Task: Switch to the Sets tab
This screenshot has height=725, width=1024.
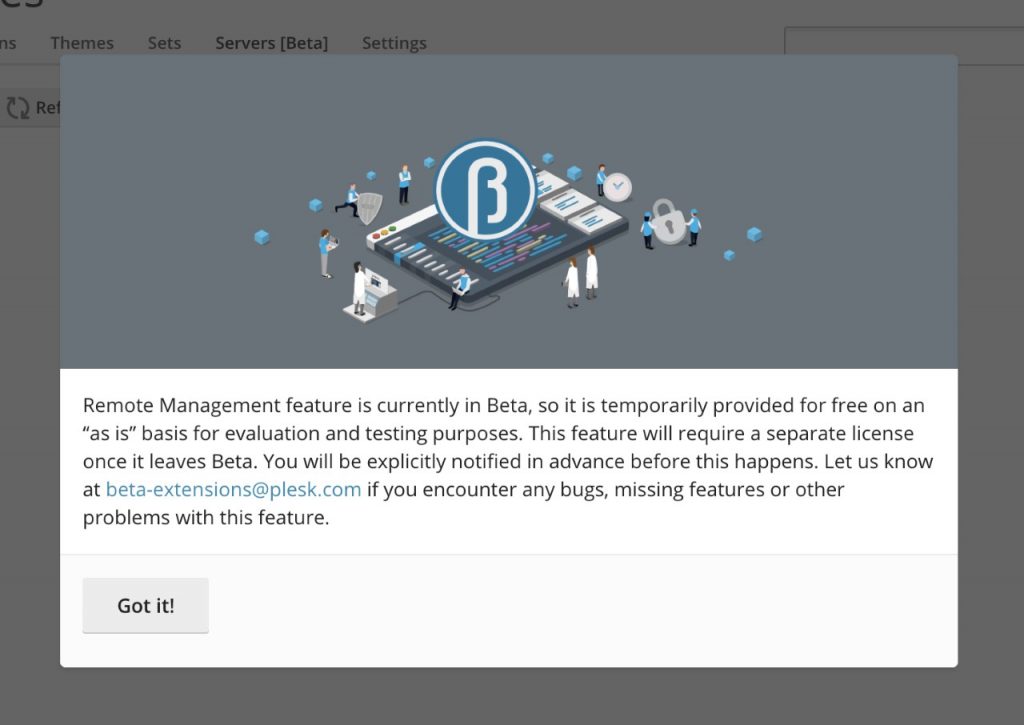Action: (164, 43)
